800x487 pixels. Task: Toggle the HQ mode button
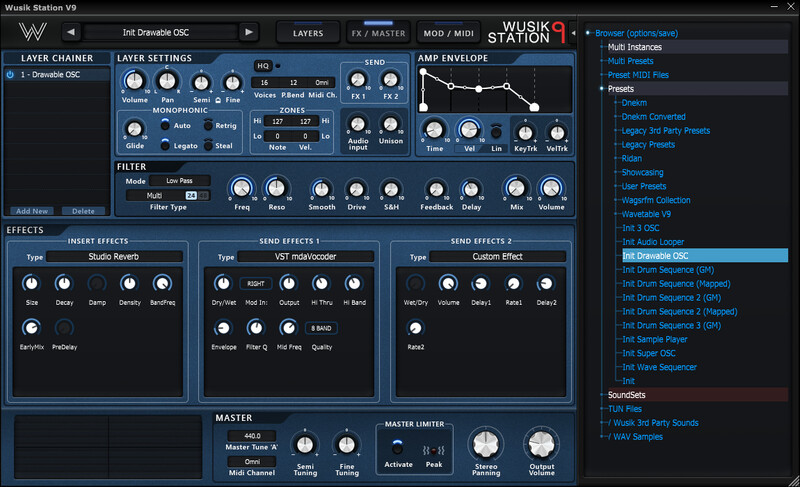[x=263, y=66]
